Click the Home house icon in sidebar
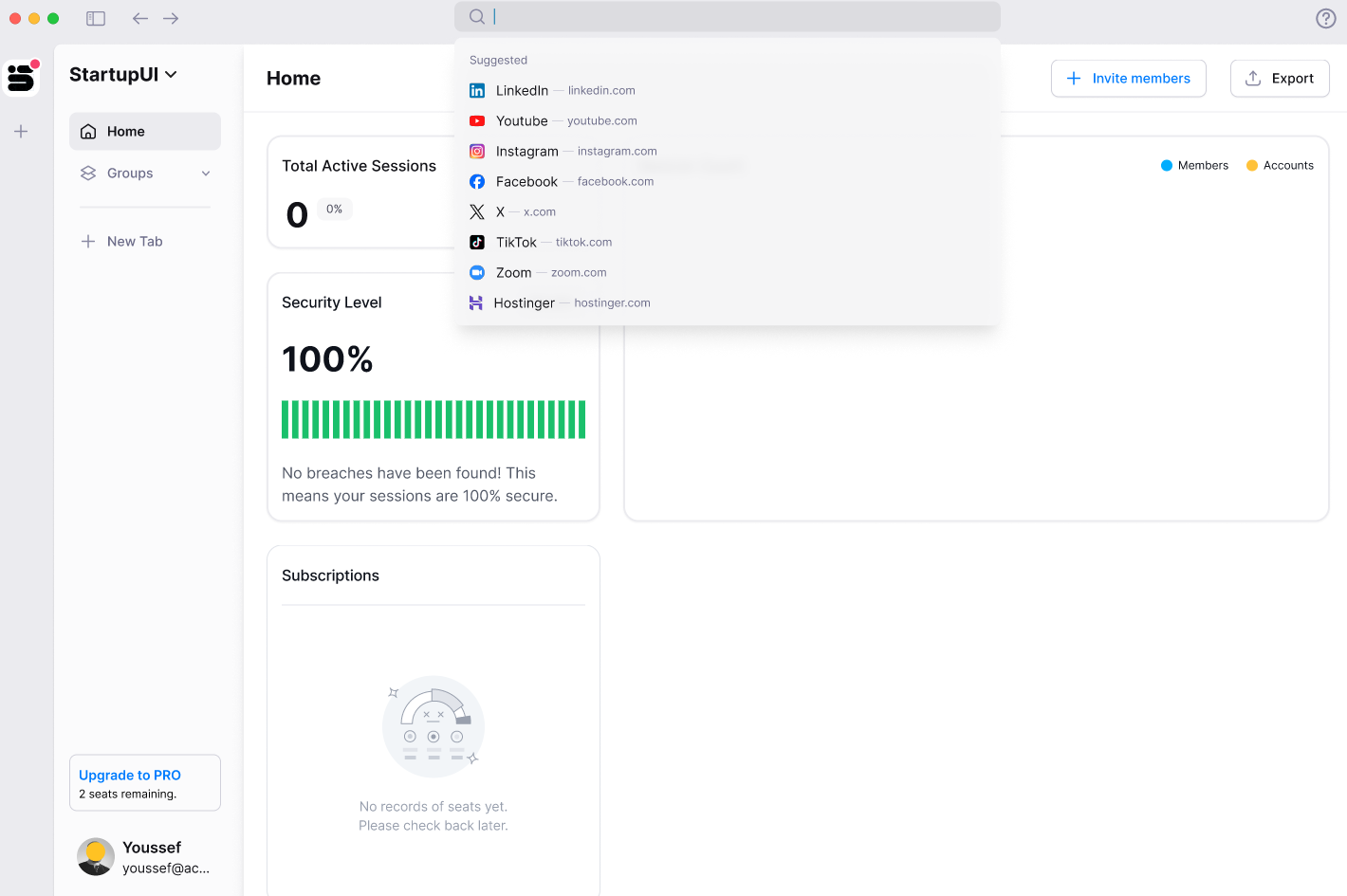Viewport: 1347px width, 896px height. pyautogui.click(x=88, y=132)
